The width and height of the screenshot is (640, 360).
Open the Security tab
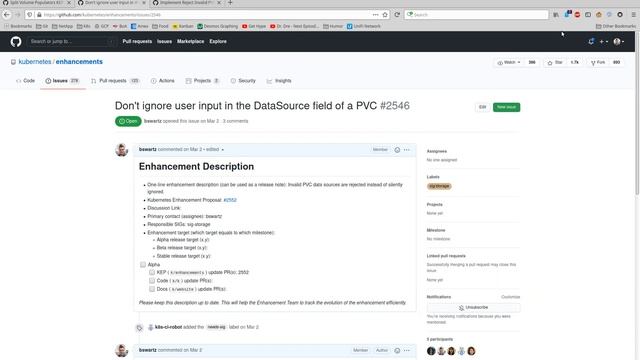point(243,81)
